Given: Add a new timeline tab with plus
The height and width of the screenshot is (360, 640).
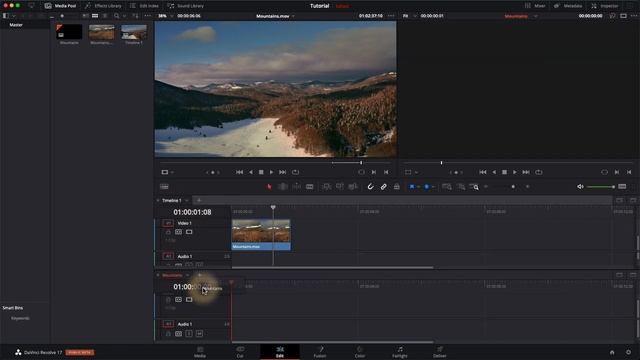Looking at the screenshot, I should (x=199, y=200).
